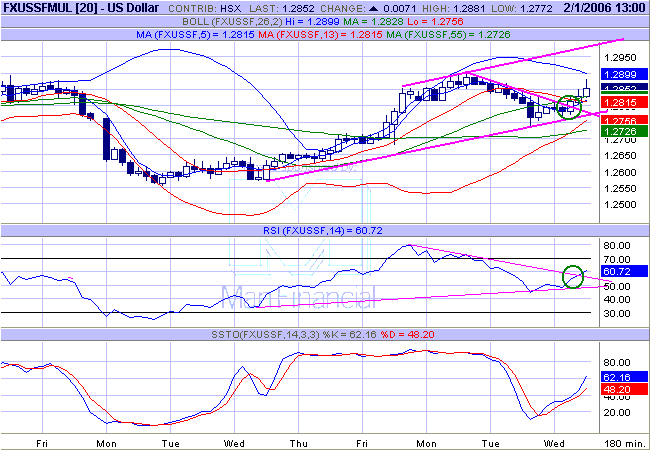Click the red 1.2815 axis value tag
The height and width of the screenshot is (450, 650).
(624, 102)
